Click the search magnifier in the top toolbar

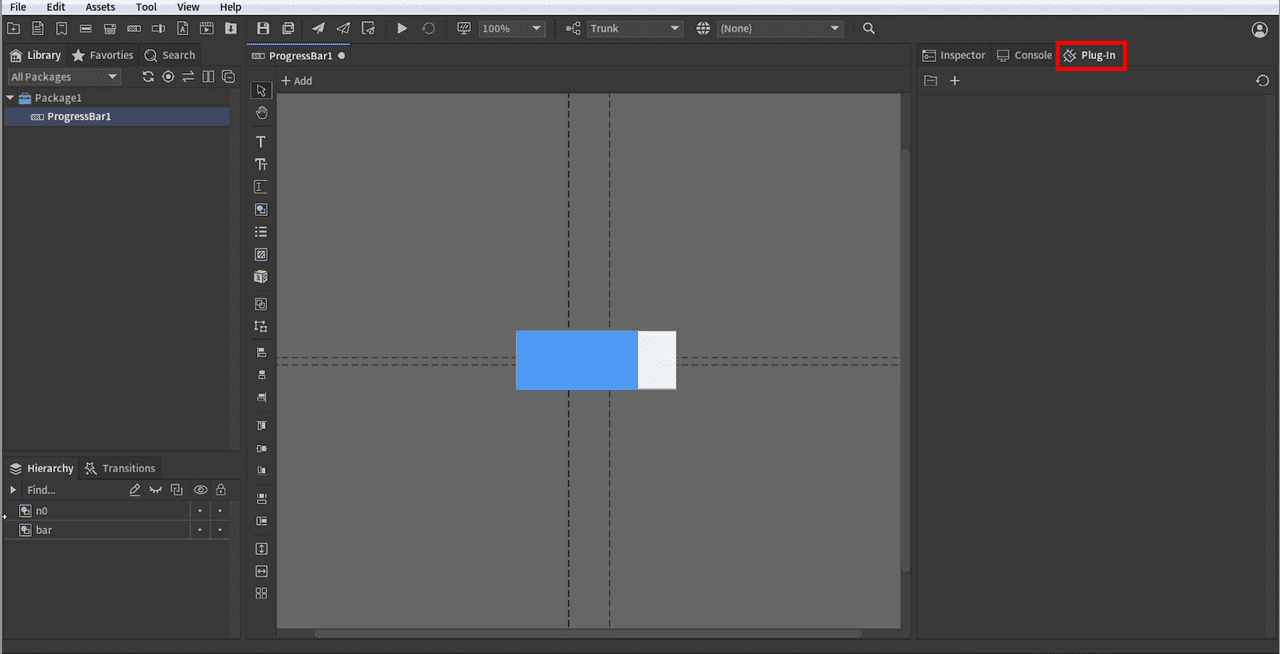(869, 29)
